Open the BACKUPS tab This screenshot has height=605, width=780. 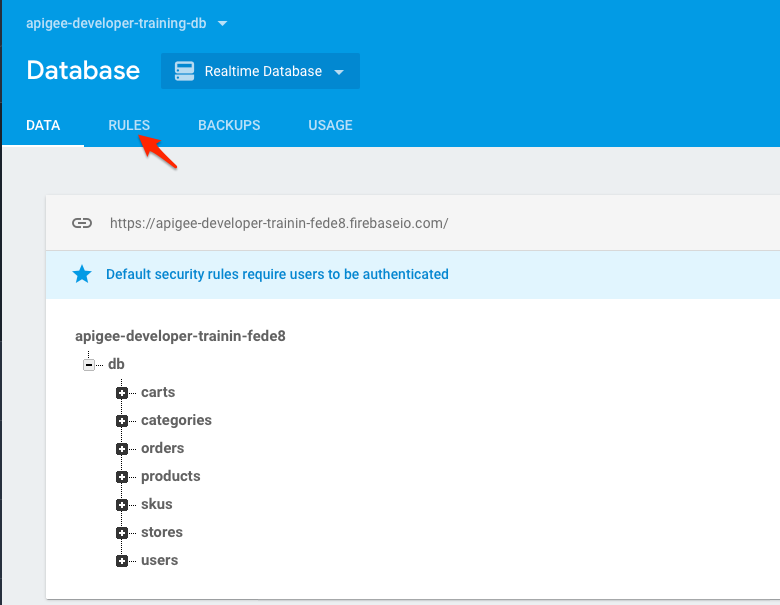(x=229, y=125)
